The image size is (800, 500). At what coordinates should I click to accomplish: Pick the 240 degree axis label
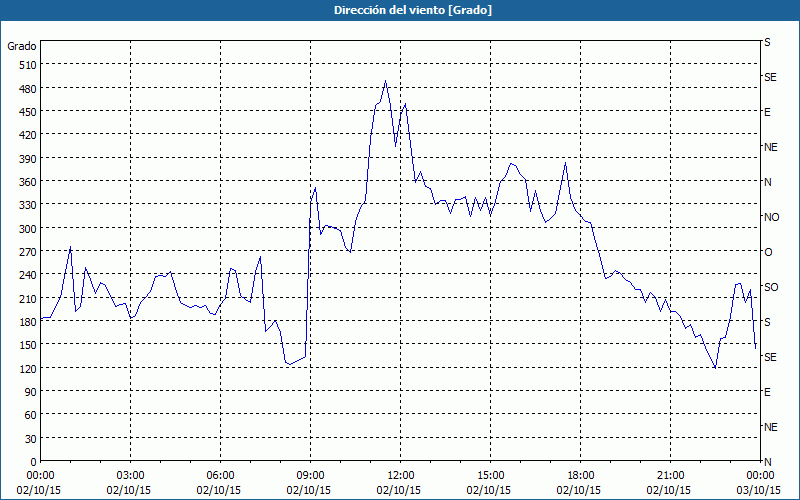click(x=28, y=275)
